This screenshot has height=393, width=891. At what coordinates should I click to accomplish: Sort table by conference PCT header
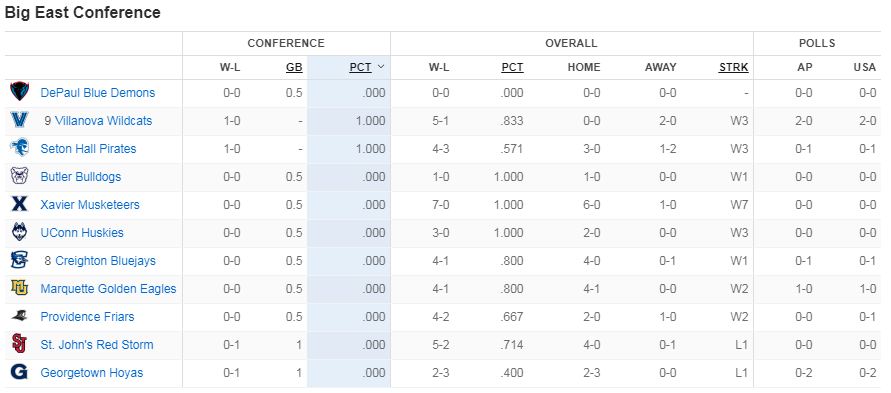pyautogui.click(x=360, y=68)
